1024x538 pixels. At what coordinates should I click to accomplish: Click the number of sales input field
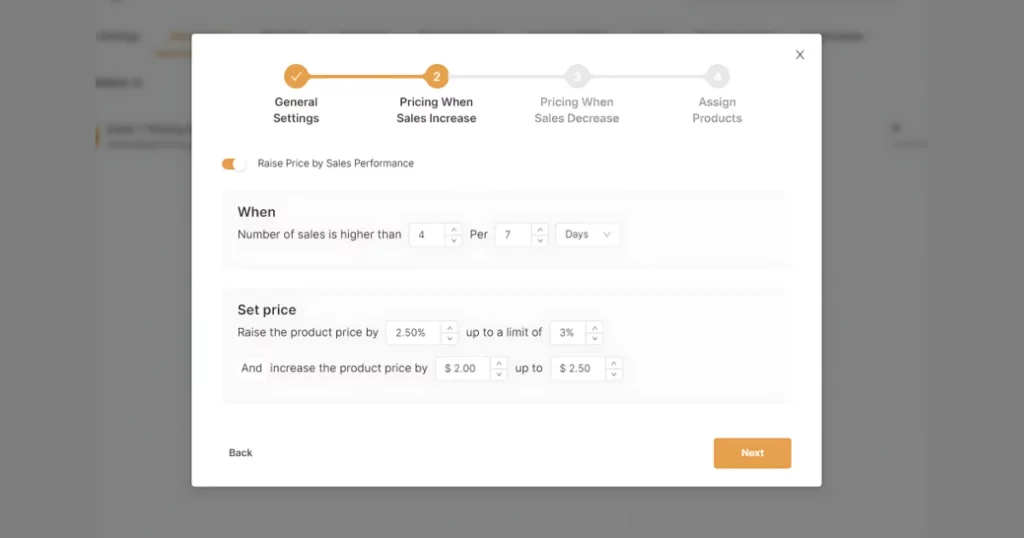427,234
